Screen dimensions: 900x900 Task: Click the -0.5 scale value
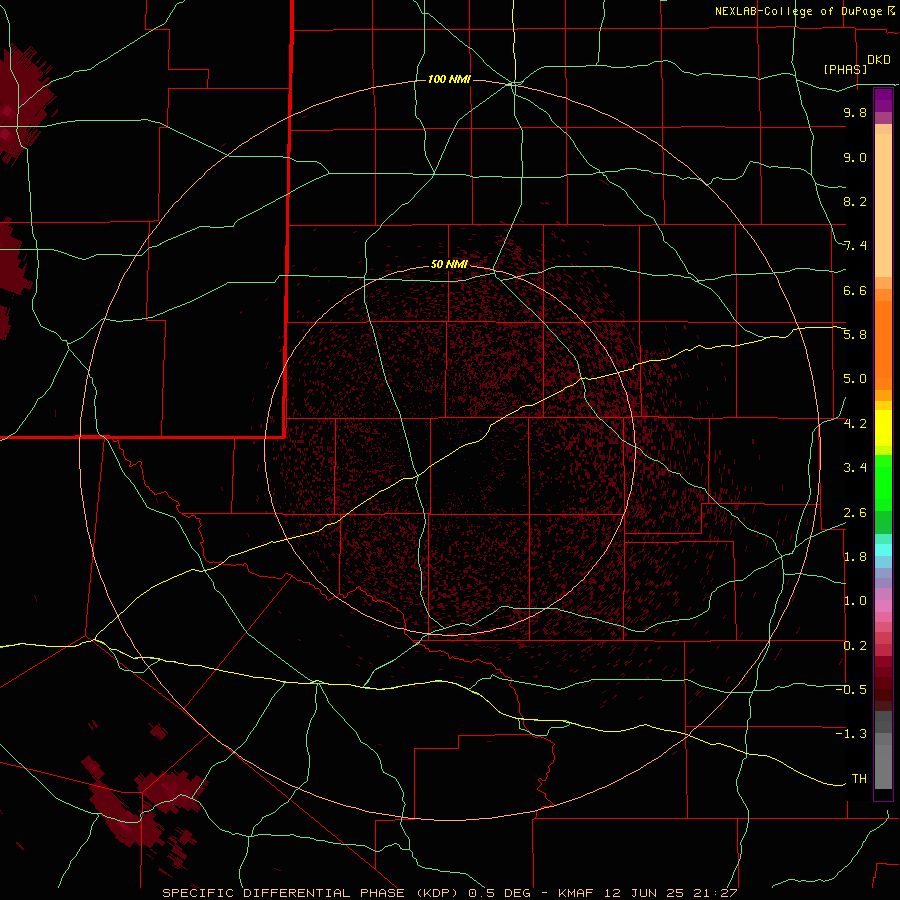coord(851,690)
